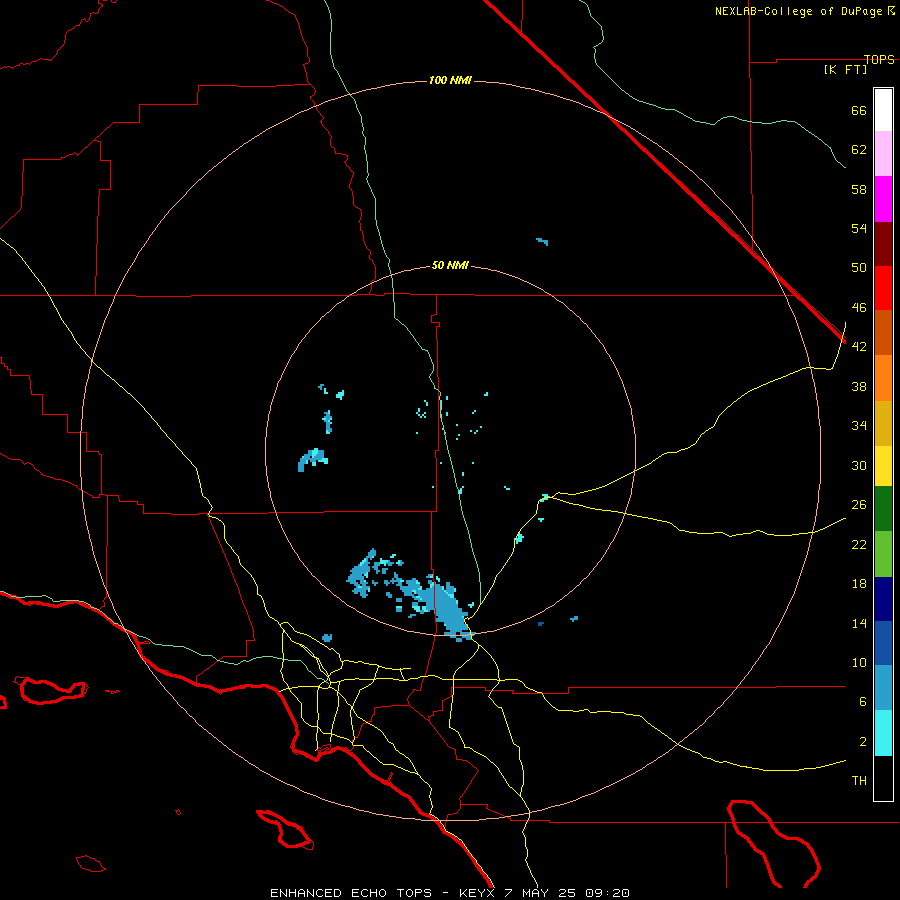The image size is (900, 900).
Task: Click the 09:20 timestamp in the caption
Action: pyautogui.click(x=607, y=893)
